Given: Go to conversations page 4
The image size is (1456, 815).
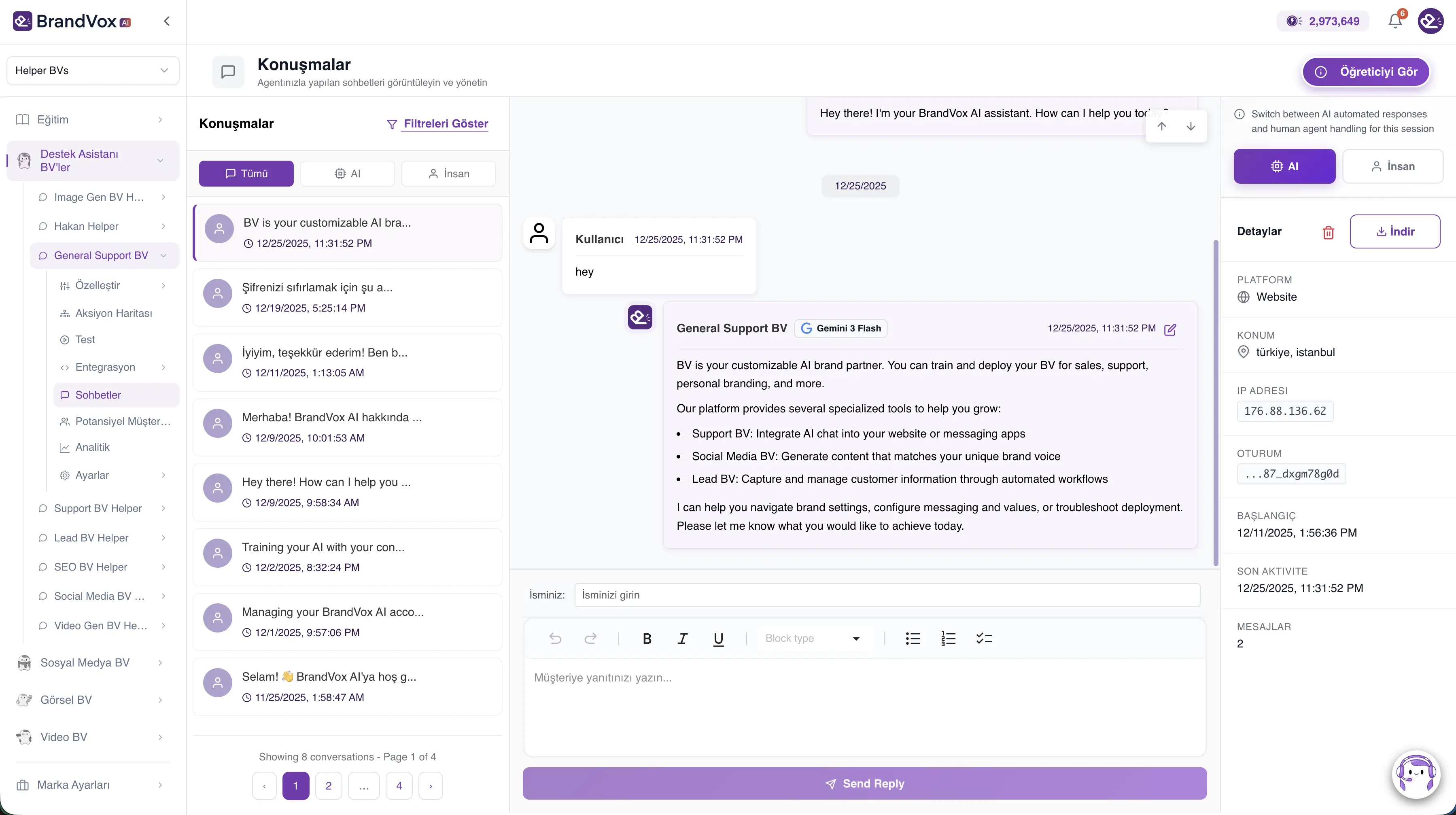Looking at the screenshot, I should tap(399, 786).
